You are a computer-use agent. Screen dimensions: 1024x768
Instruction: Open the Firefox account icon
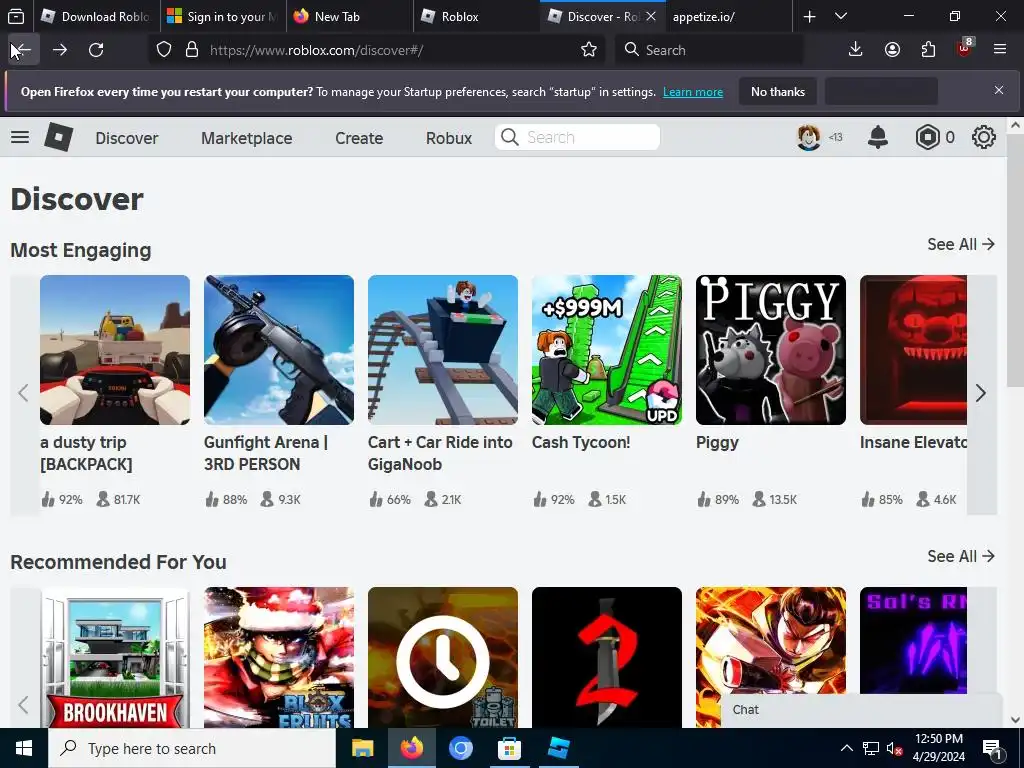click(892, 50)
